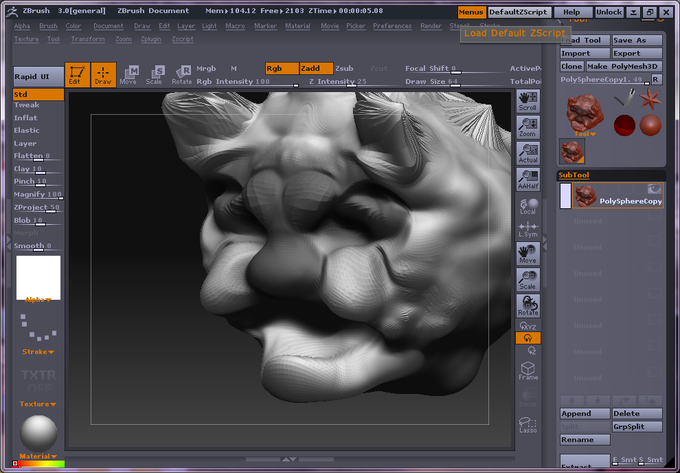Click the Append subtool button
The image size is (680, 473).
coord(585,414)
